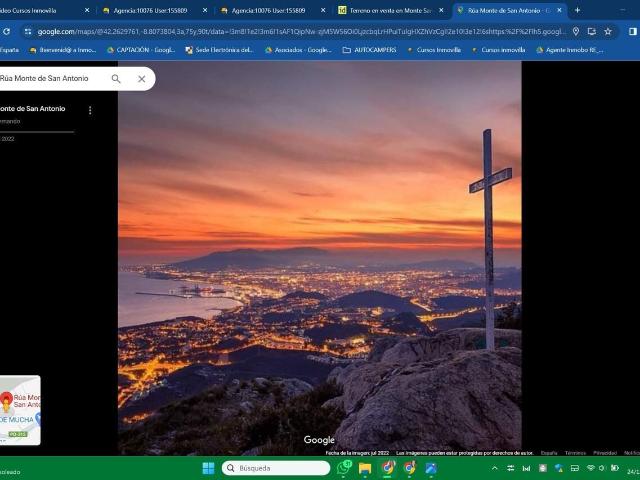This screenshot has height=480, width=640.
Task: Open the Windows Start menu
Action: pyautogui.click(x=208, y=468)
